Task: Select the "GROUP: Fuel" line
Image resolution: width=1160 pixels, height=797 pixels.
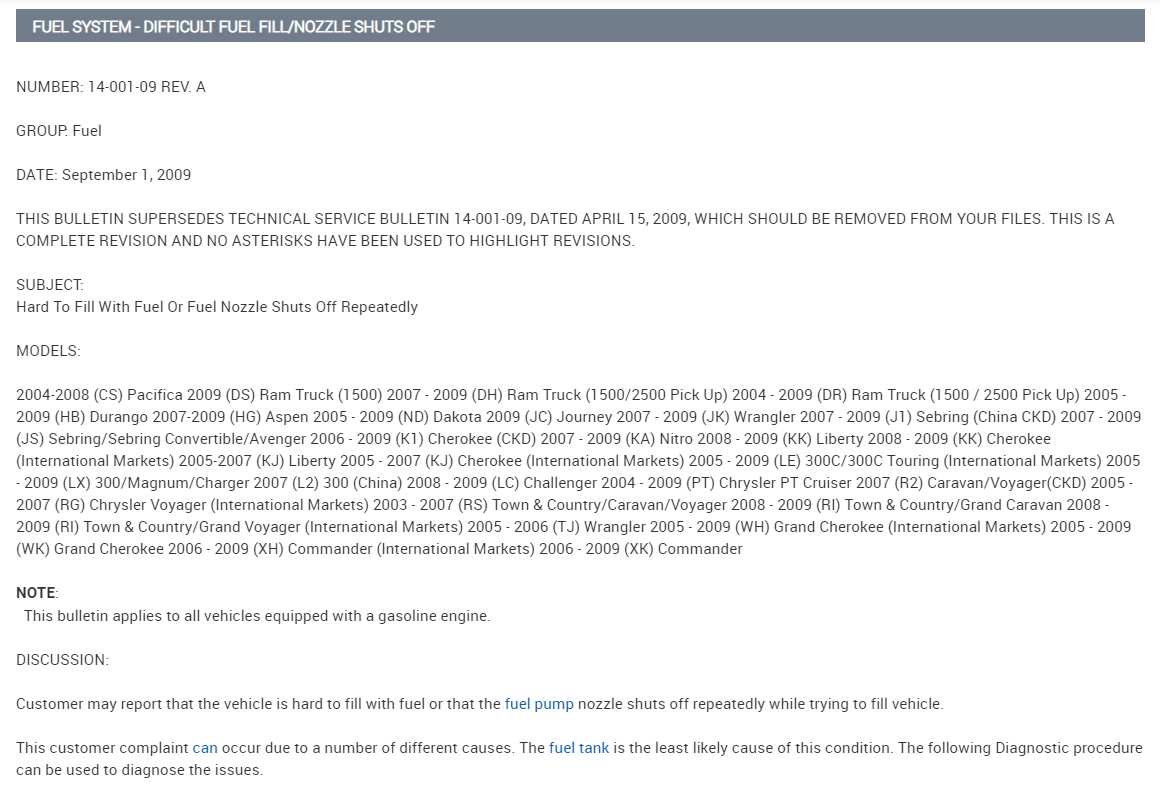Action: [x=59, y=131]
